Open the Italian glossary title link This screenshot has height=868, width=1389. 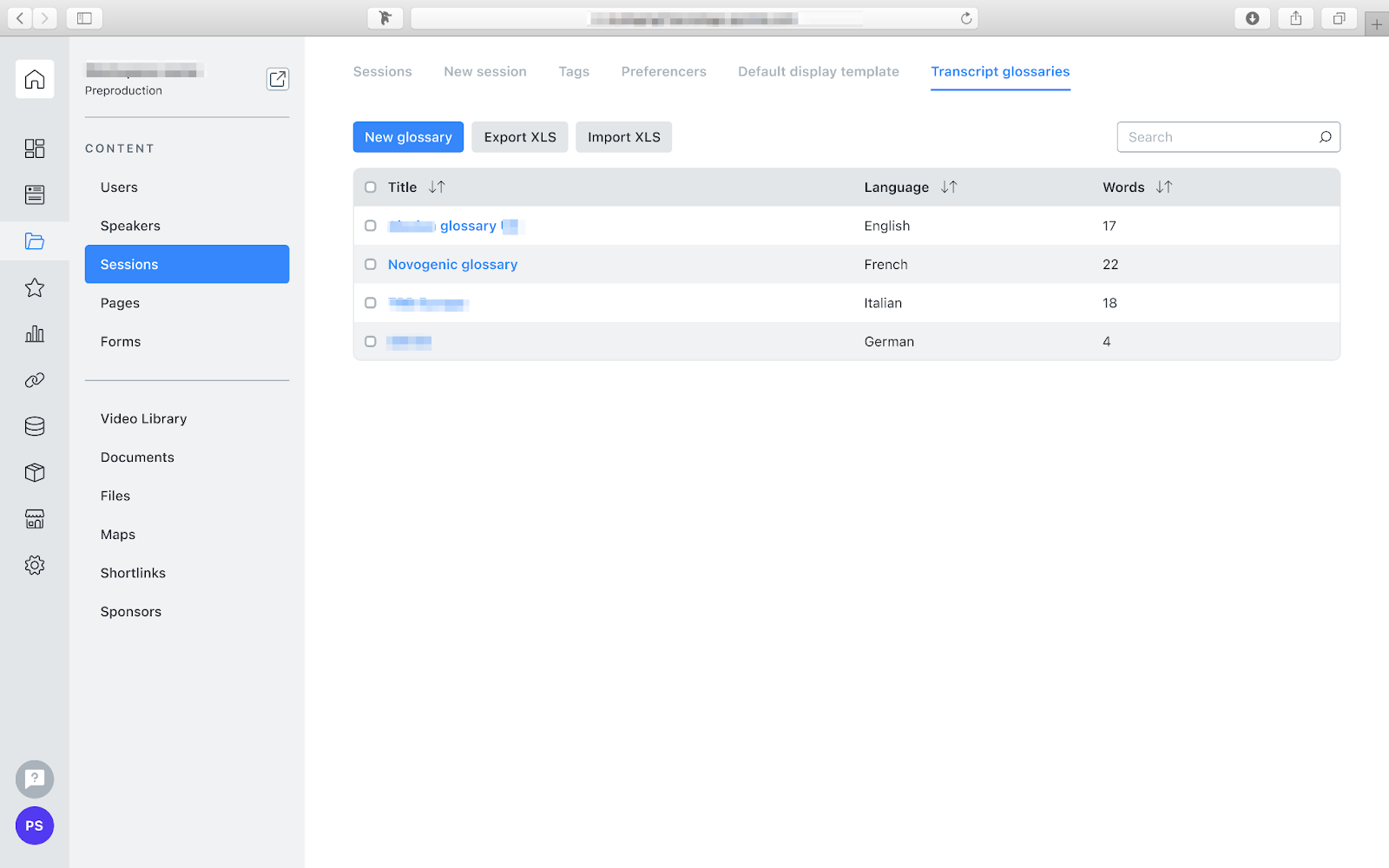coord(429,303)
